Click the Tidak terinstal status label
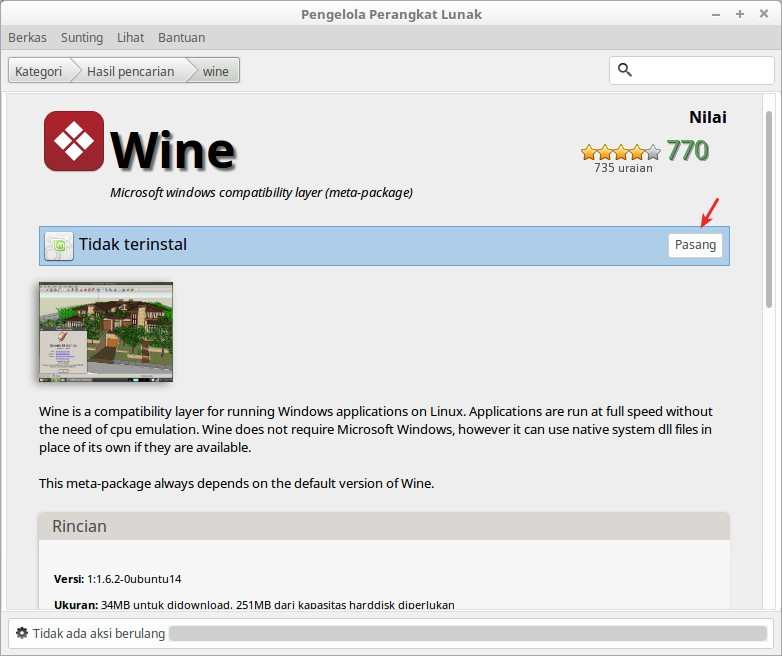Image resolution: width=782 pixels, height=656 pixels. pos(133,244)
